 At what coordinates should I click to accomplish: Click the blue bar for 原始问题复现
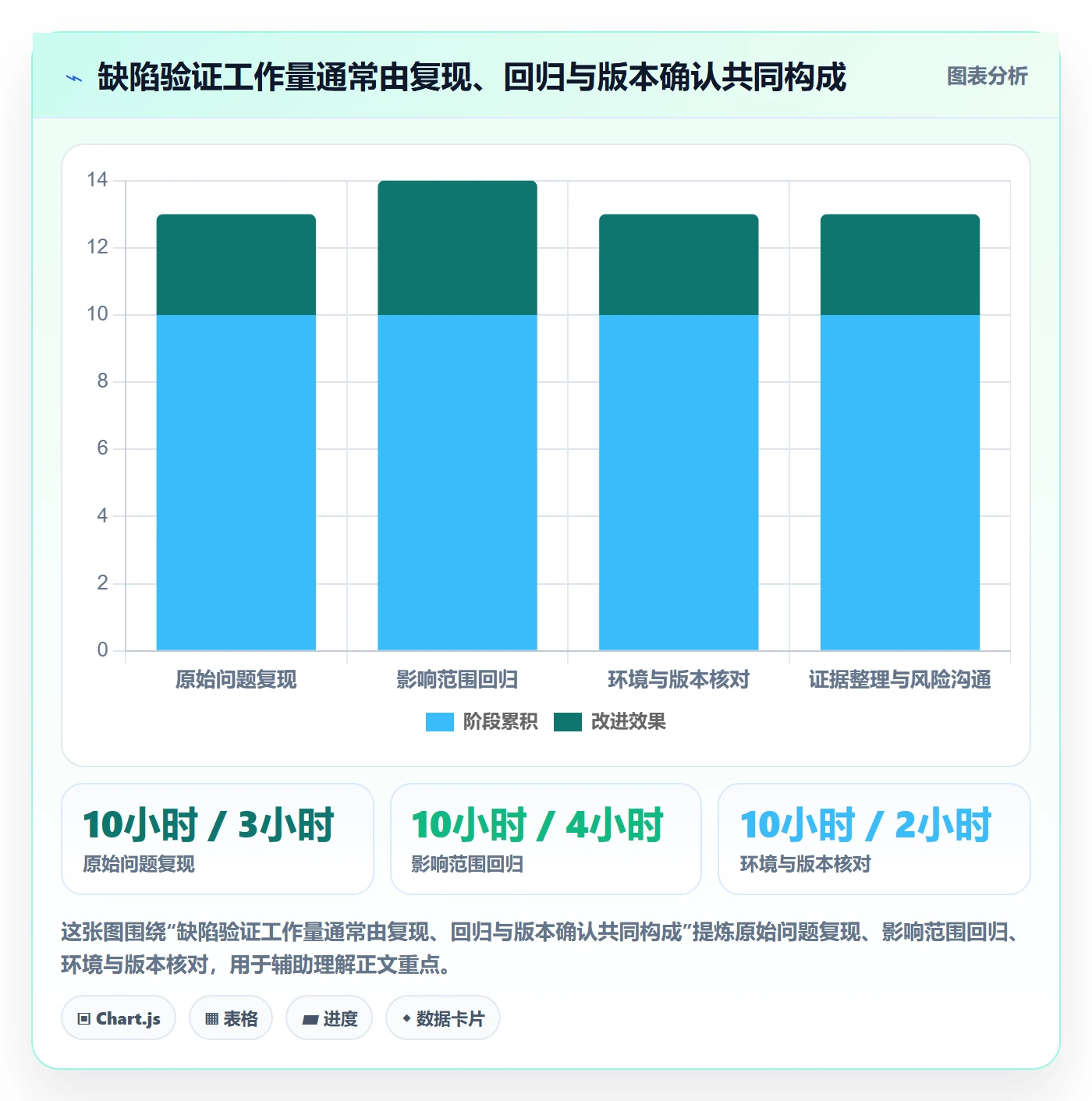tap(236, 483)
